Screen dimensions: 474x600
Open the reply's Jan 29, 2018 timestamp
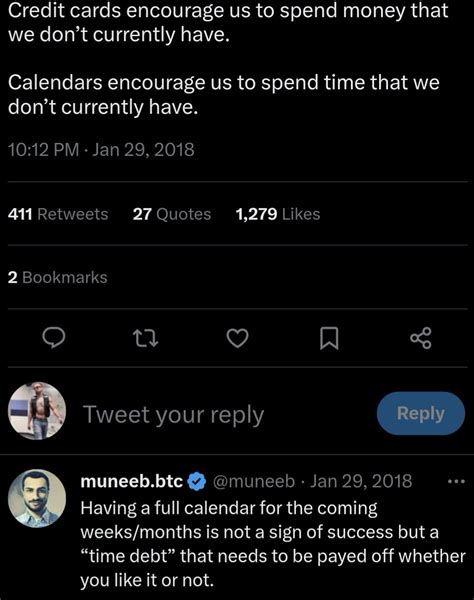tap(361, 481)
